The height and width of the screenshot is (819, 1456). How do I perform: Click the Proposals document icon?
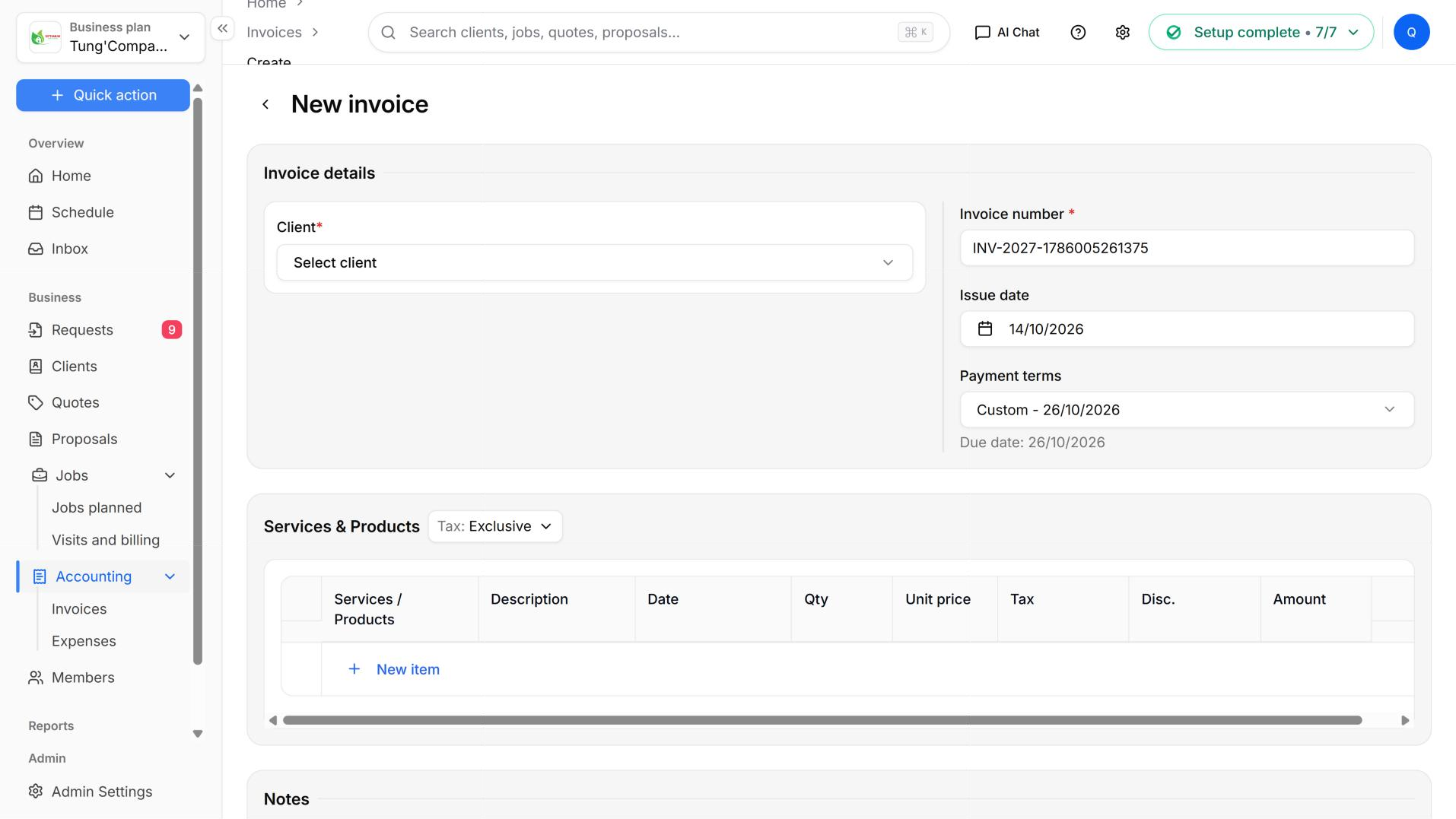tap(36, 439)
